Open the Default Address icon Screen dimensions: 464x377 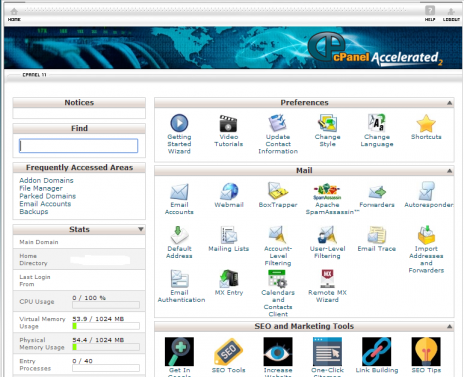(179, 235)
